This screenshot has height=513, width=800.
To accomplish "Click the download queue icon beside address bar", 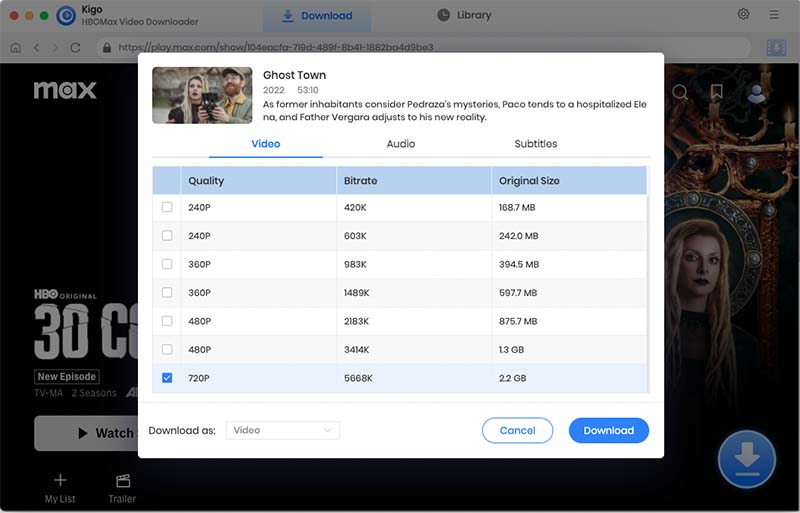I will tap(776, 47).
